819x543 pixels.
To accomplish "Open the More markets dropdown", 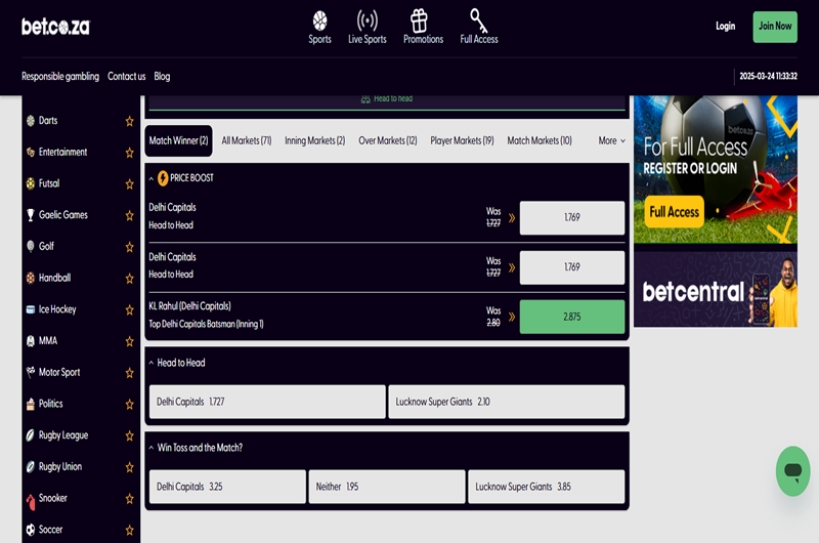I will 612,140.
